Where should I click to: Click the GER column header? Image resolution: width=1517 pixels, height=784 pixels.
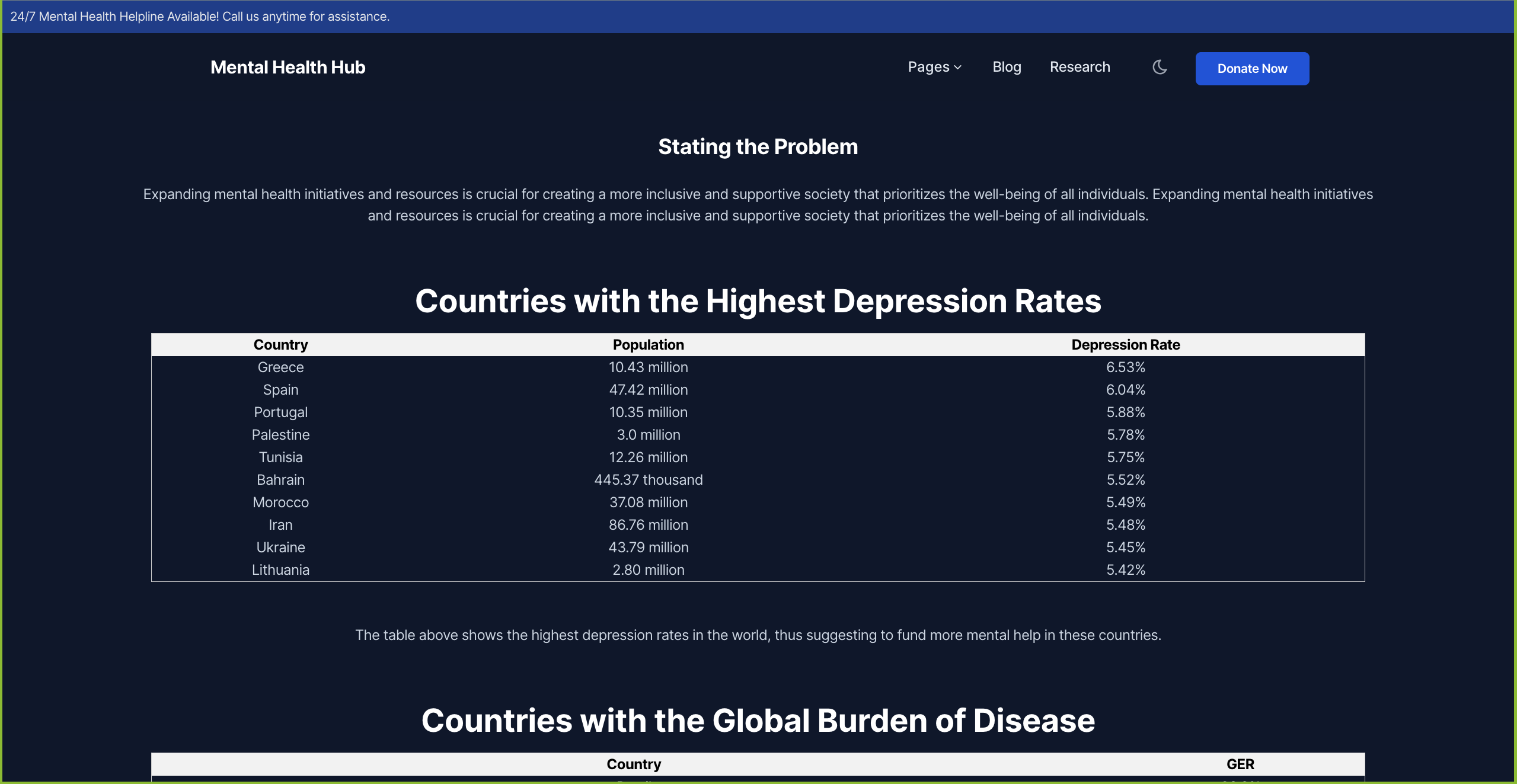(x=1240, y=764)
